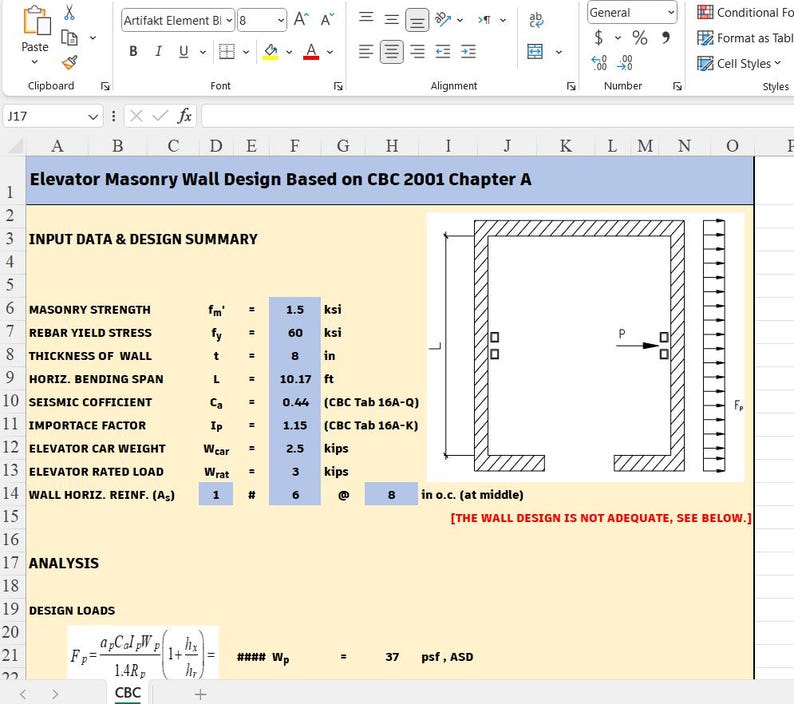Apply the red font color
The image size is (794, 704).
coord(311,51)
